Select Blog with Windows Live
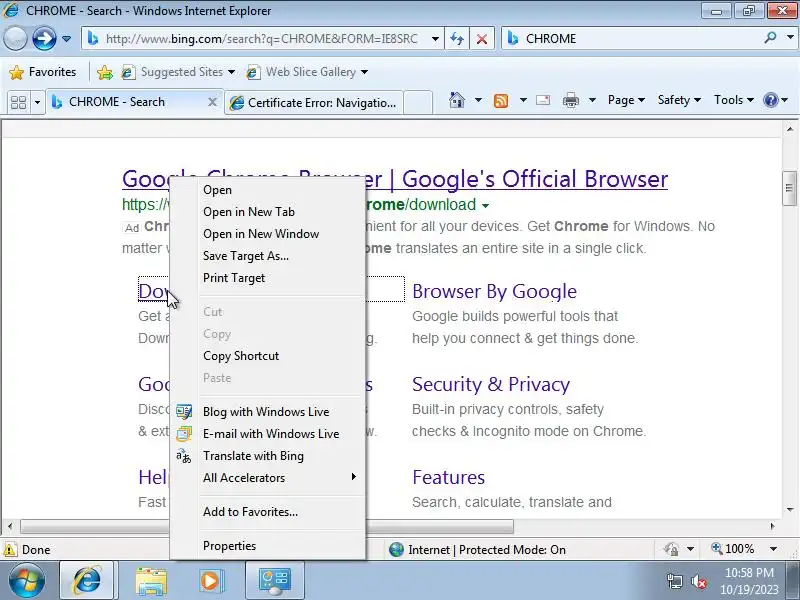Image resolution: width=800 pixels, height=600 pixels. (x=268, y=412)
